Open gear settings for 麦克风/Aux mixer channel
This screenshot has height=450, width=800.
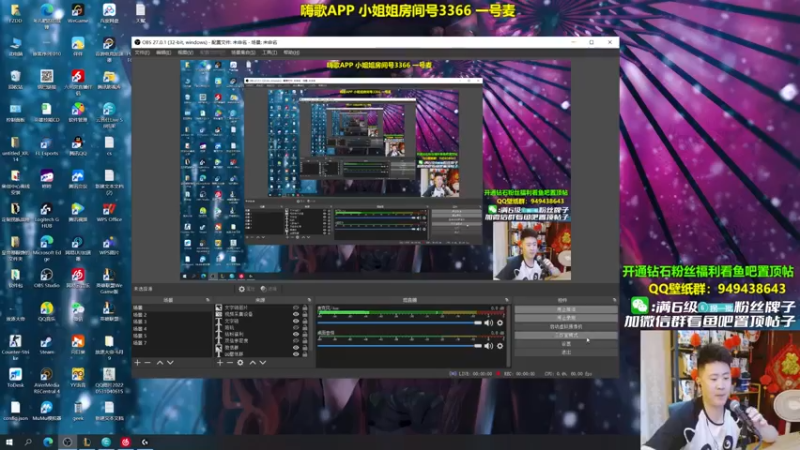pos(500,323)
